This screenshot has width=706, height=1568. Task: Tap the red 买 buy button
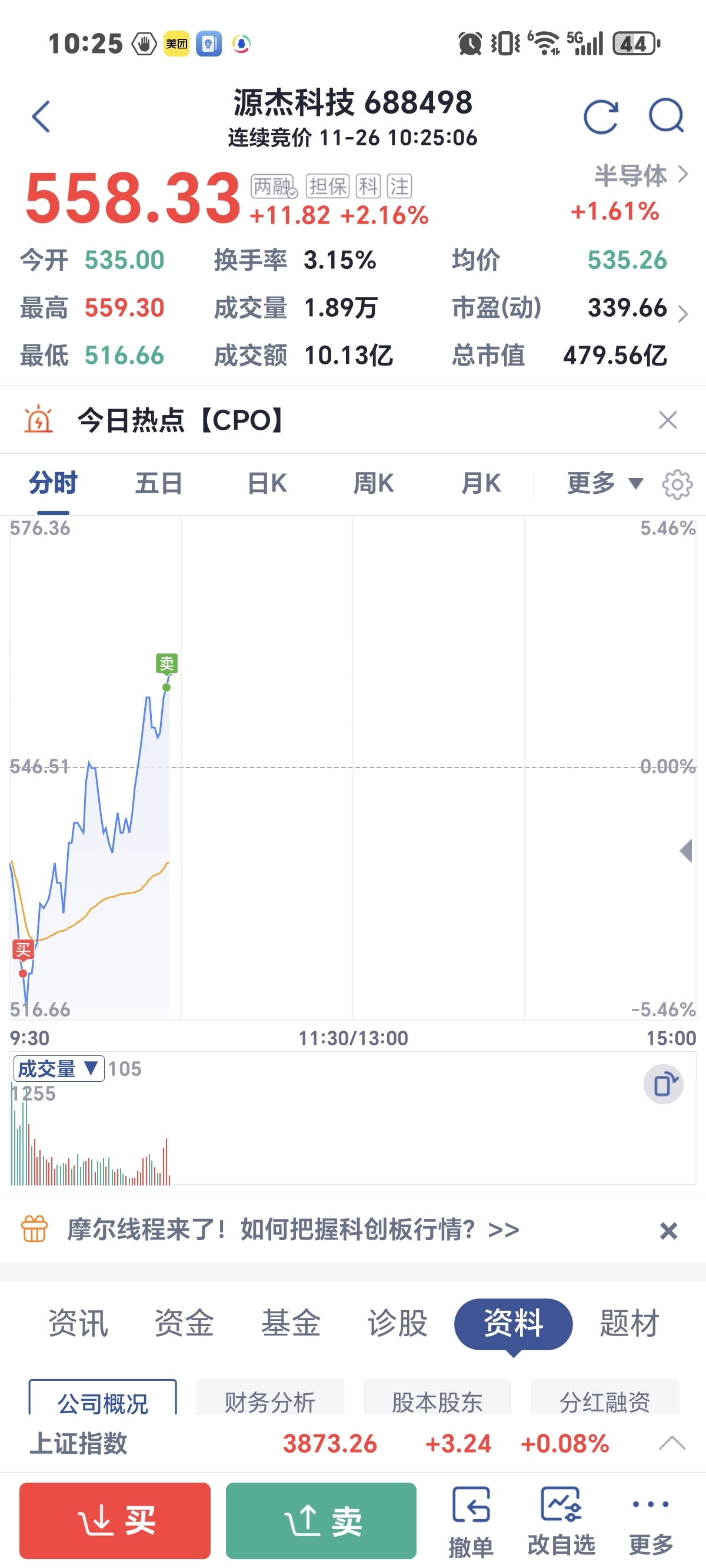click(115, 1520)
